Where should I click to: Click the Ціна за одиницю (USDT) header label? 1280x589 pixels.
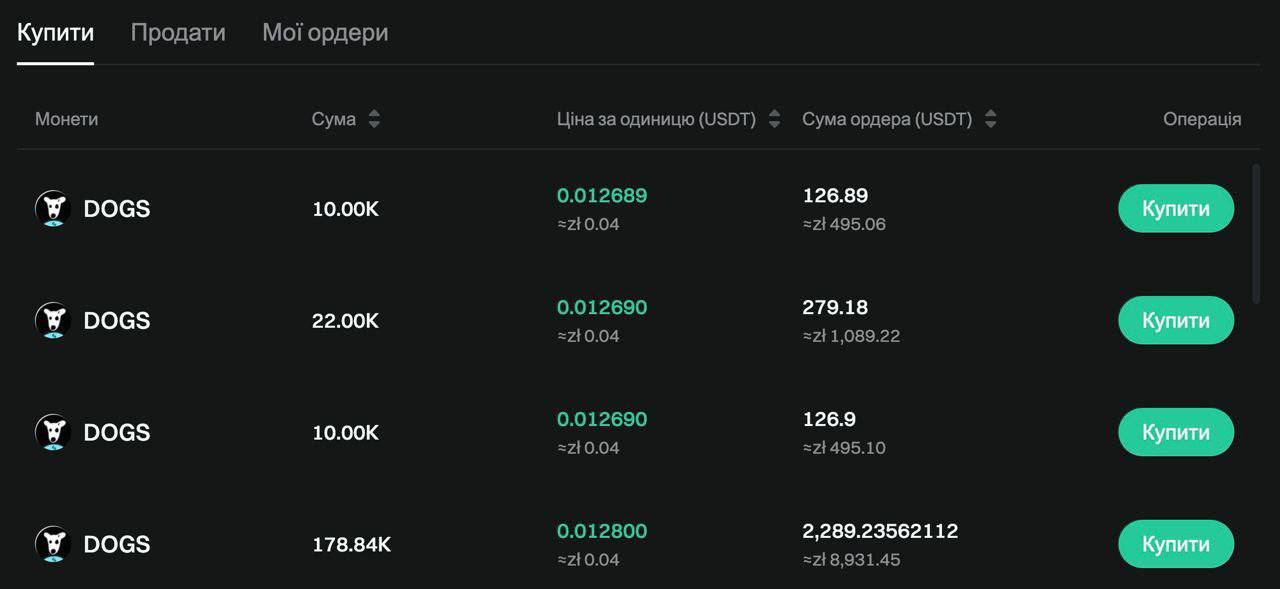point(656,119)
